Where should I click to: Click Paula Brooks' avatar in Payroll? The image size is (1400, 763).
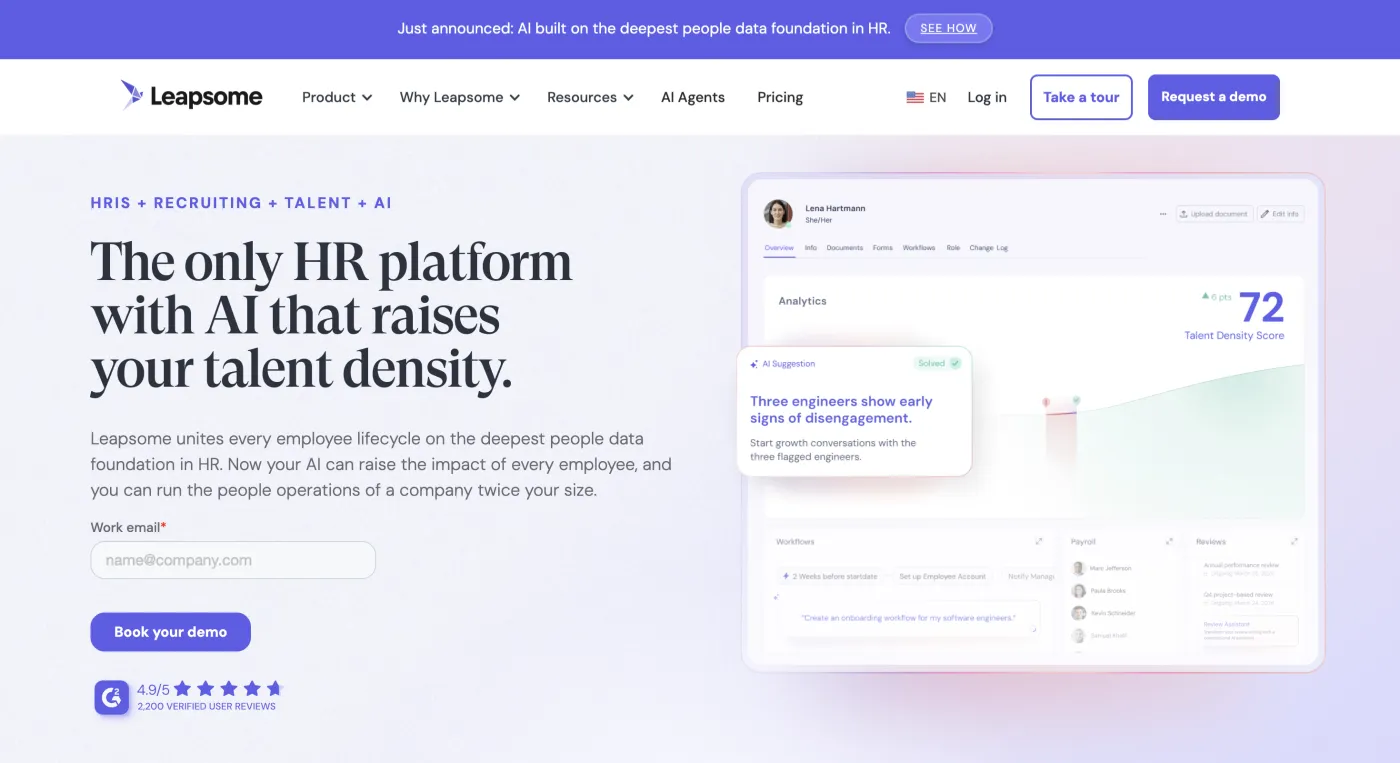1079,590
